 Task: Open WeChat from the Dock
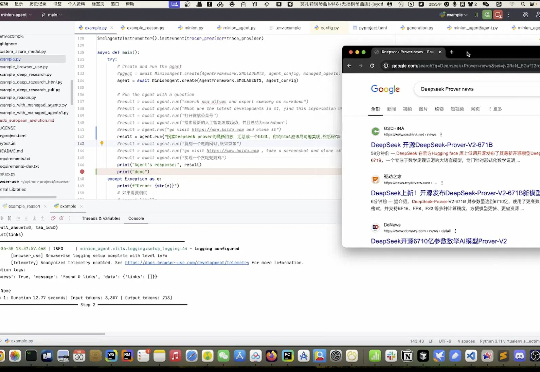pos(224,356)
